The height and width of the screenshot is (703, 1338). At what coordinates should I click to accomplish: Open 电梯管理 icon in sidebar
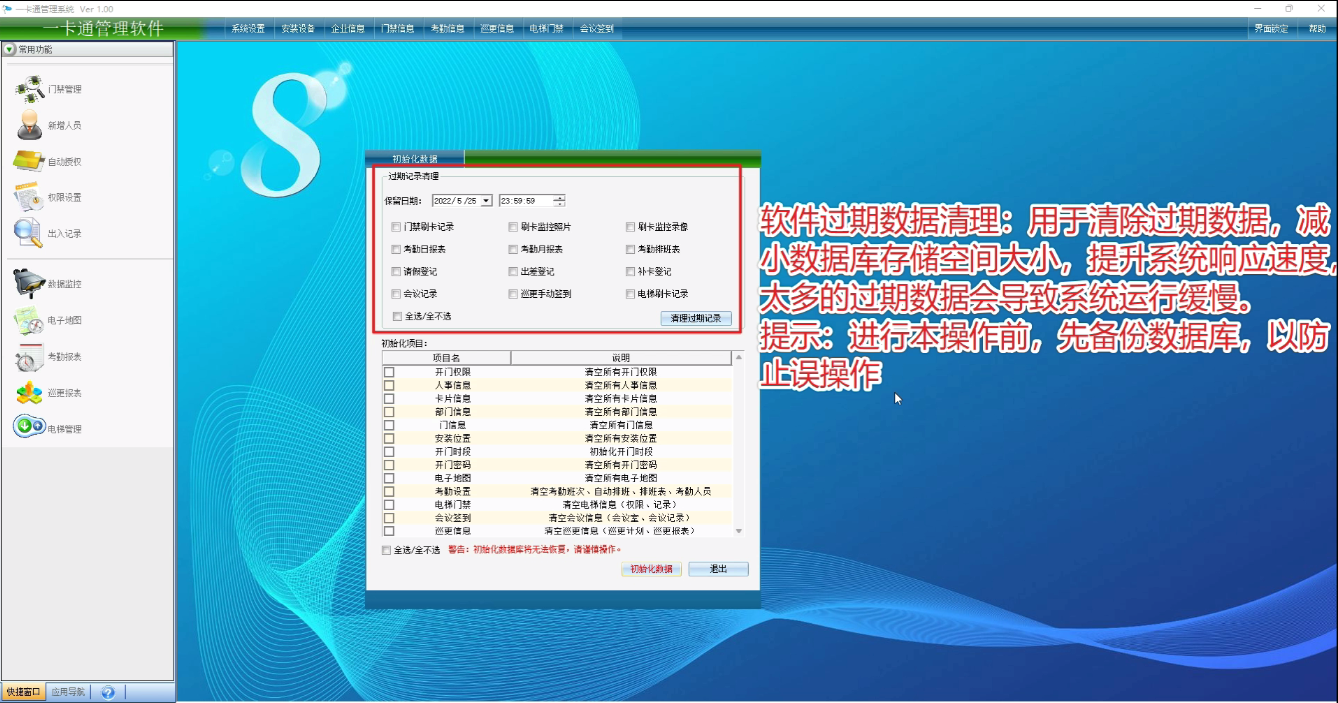tap(28, 428)
